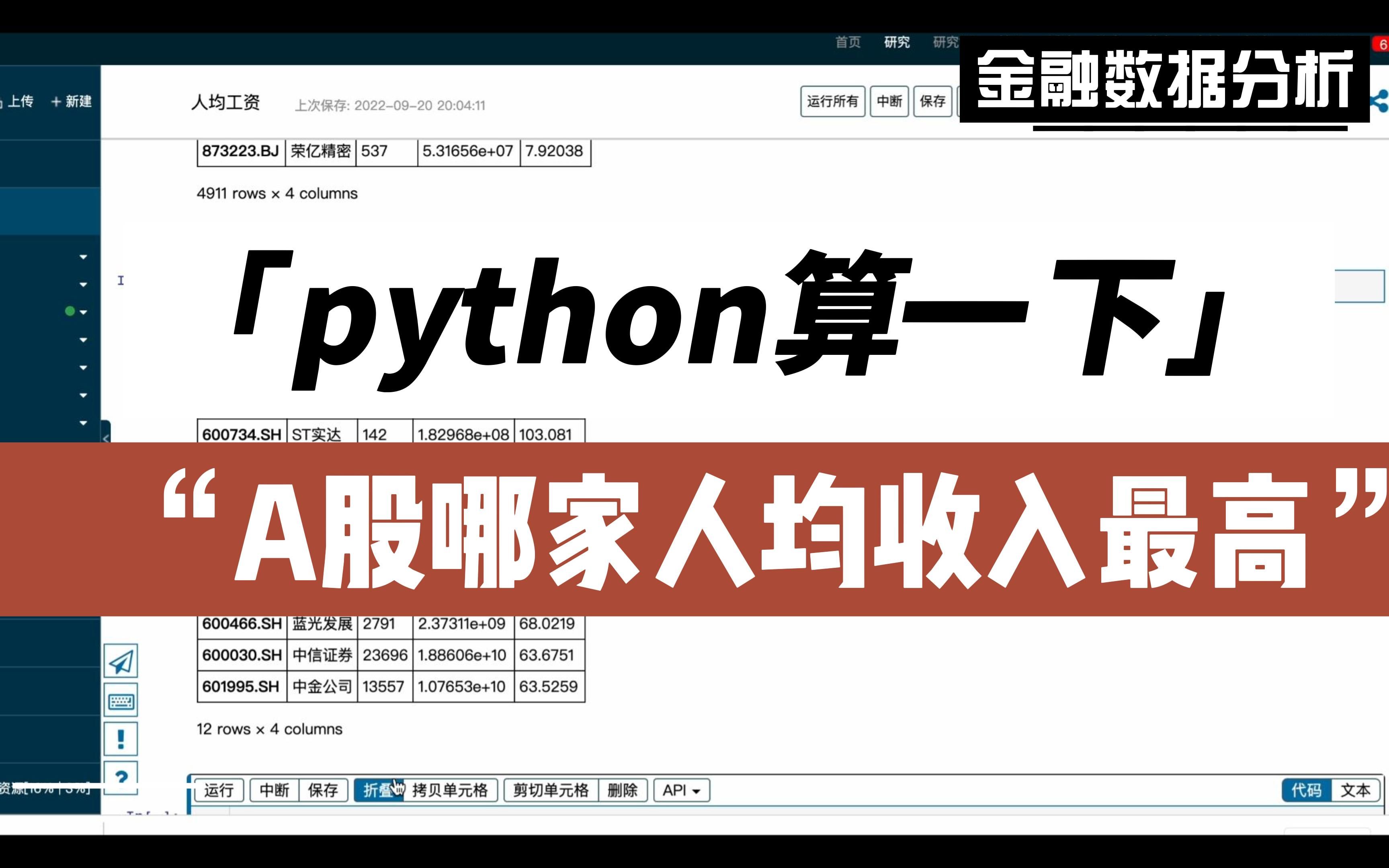The image size is (1389, 868).
Task: Select the cell 2.37311e+09
Action: pos(463,627)
